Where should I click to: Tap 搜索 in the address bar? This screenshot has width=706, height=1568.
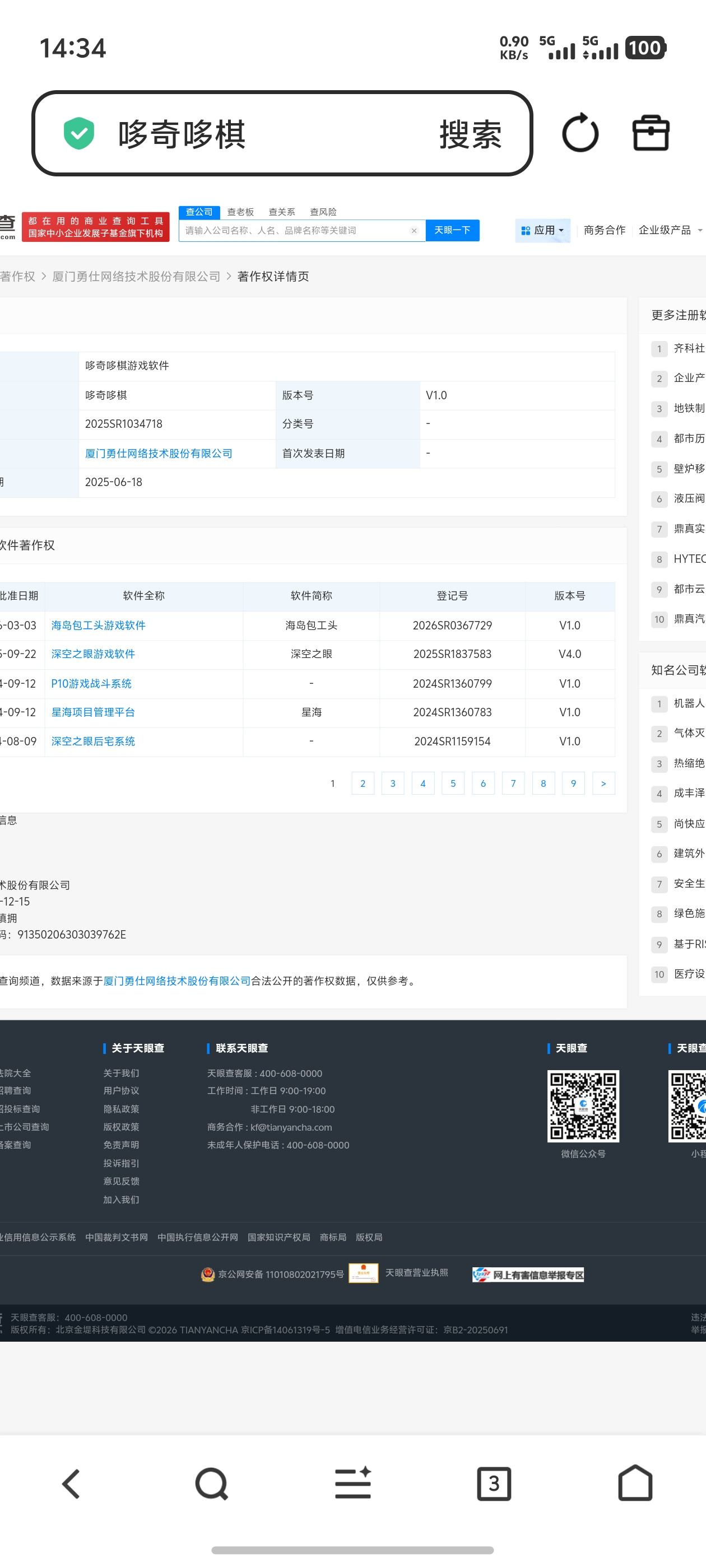click(470, 134)
